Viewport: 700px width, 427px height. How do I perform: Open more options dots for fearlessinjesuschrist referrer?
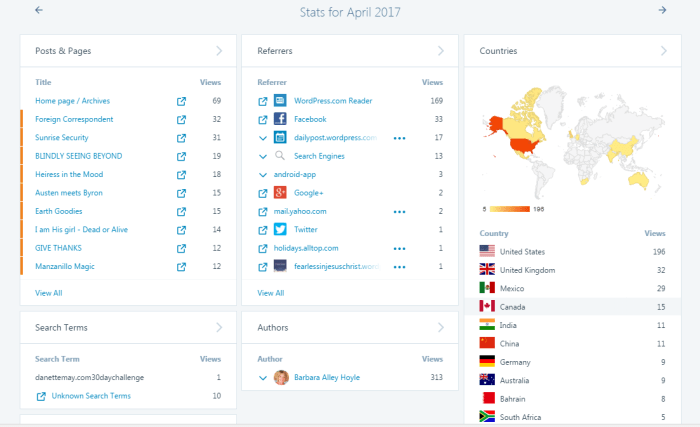(400, 267)
